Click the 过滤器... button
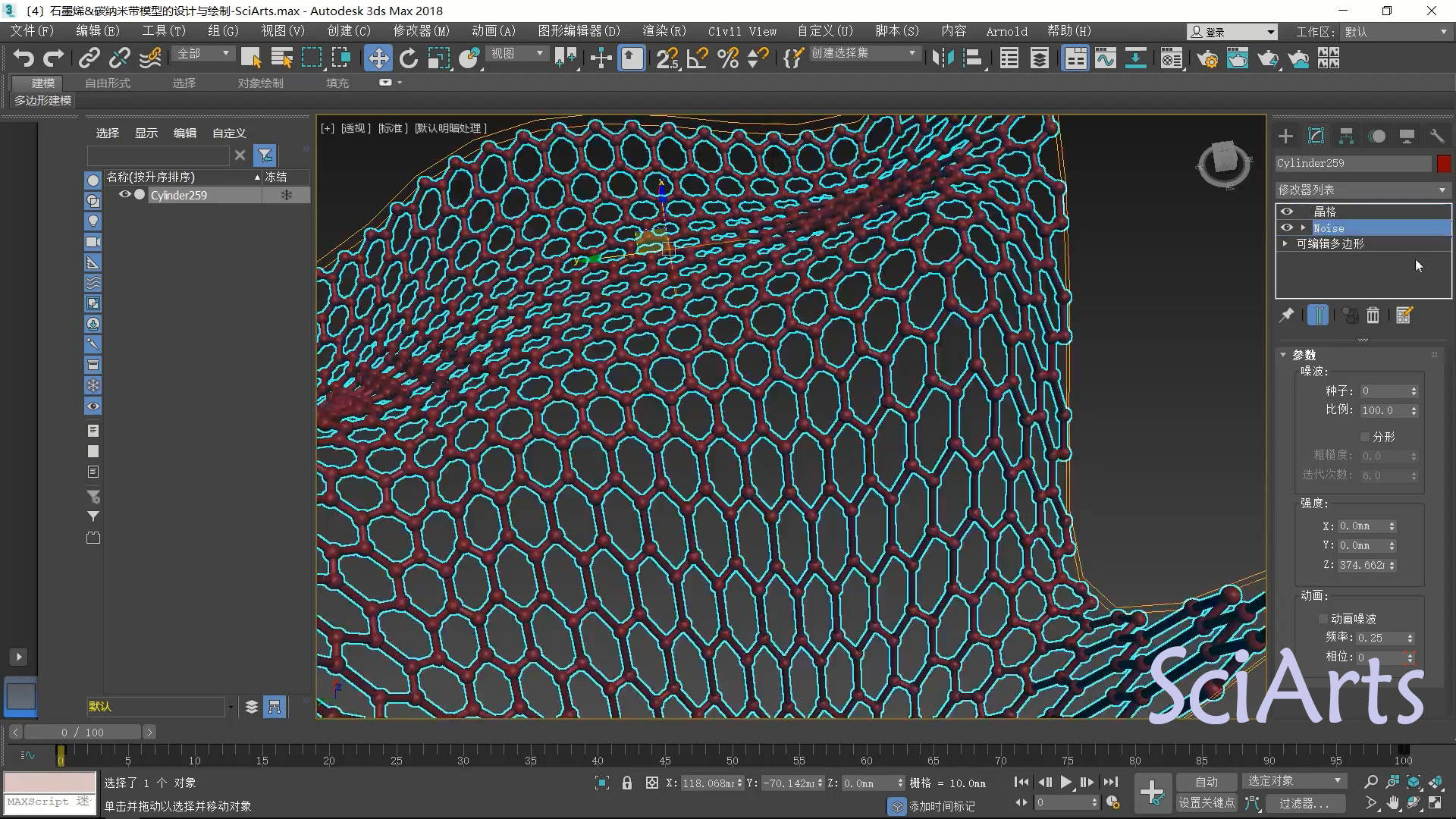Image resolution: width=1456 pixels, height=819 pixels. [1304, 802]
